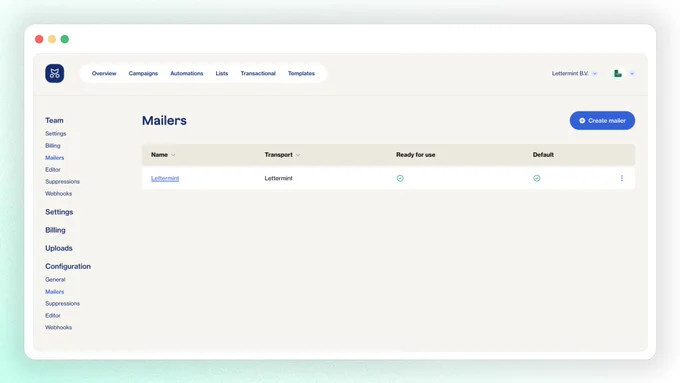Click the Settings sidebar heading
The image size is (680, 383).
[59, 212]
